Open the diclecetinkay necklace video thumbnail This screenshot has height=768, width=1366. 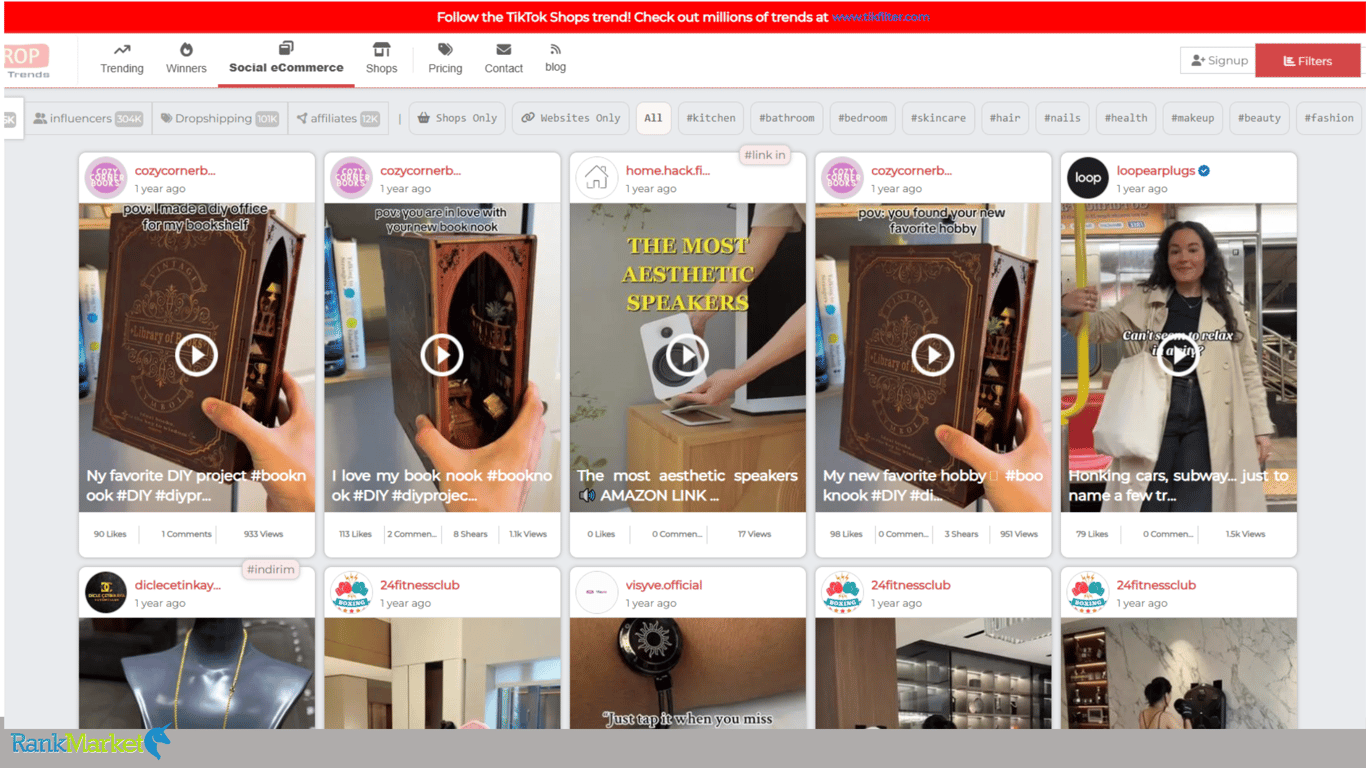pos(197,673)
